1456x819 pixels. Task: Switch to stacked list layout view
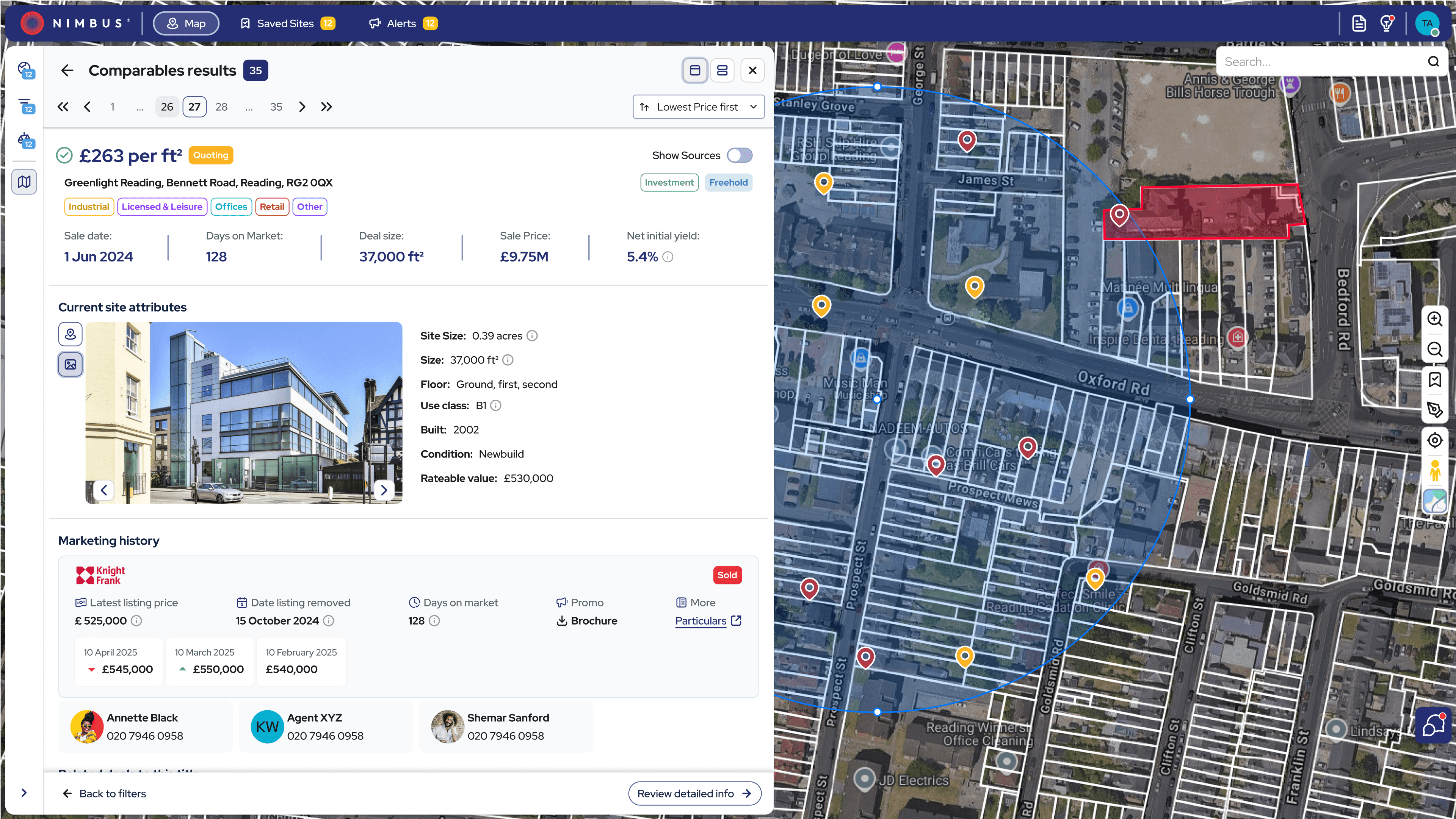pyautogui.click(x=722, y=70)
